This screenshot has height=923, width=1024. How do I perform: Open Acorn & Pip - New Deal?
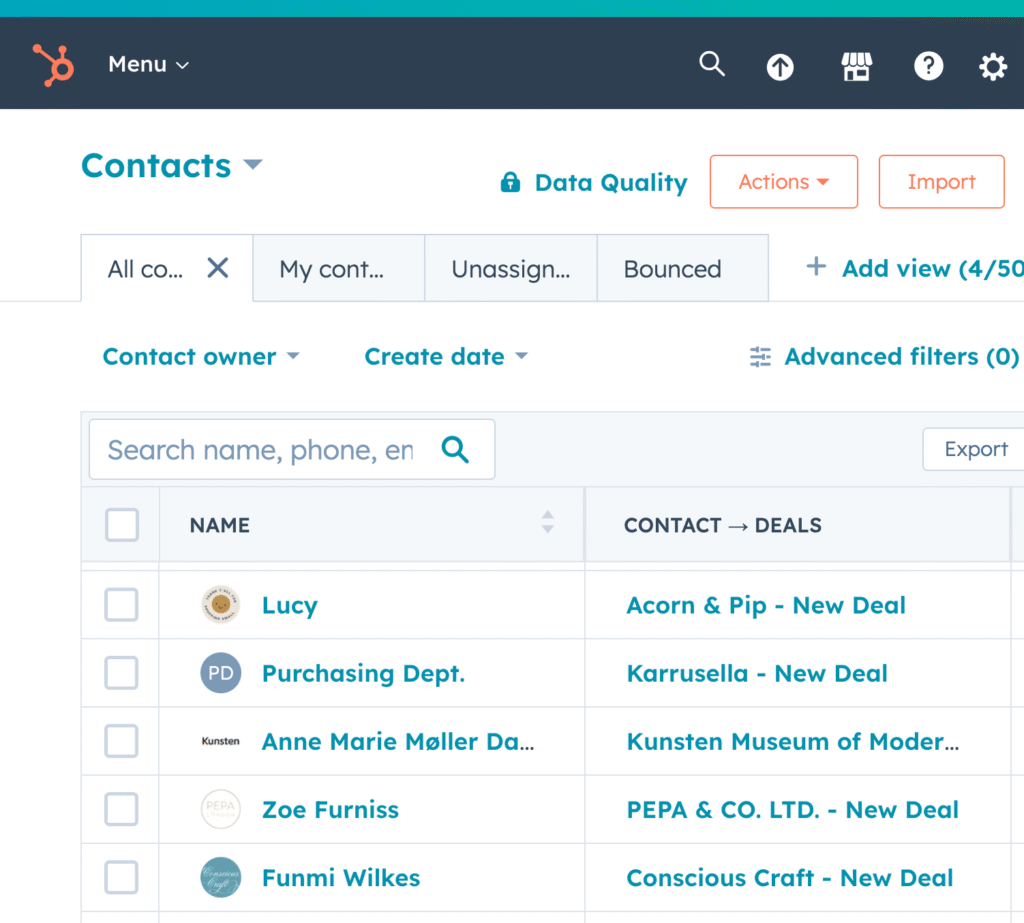766,606
